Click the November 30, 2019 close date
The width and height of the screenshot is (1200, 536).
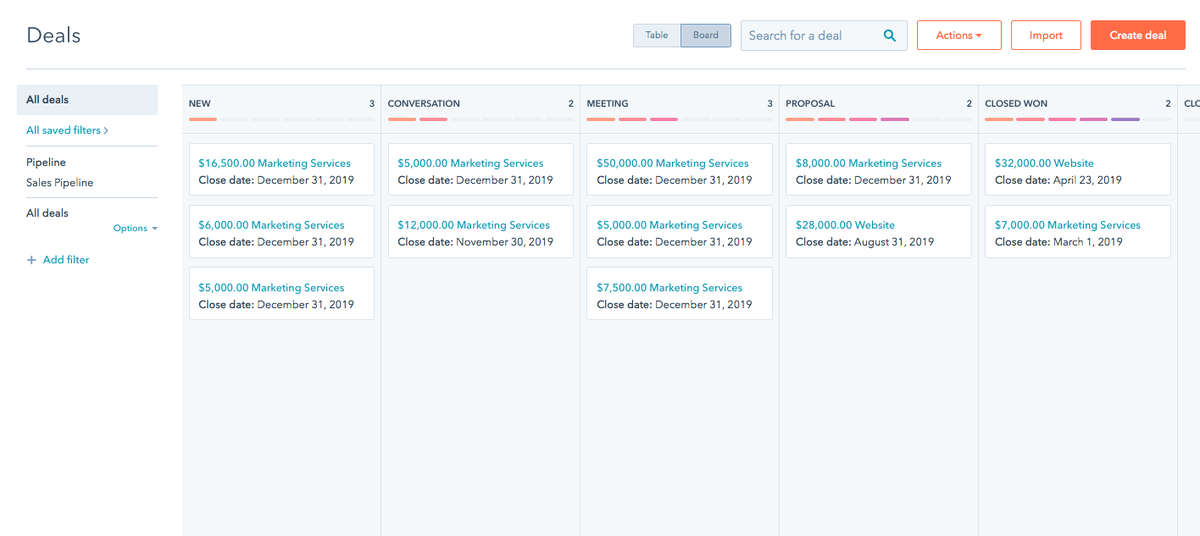click(x=505, y=242)
